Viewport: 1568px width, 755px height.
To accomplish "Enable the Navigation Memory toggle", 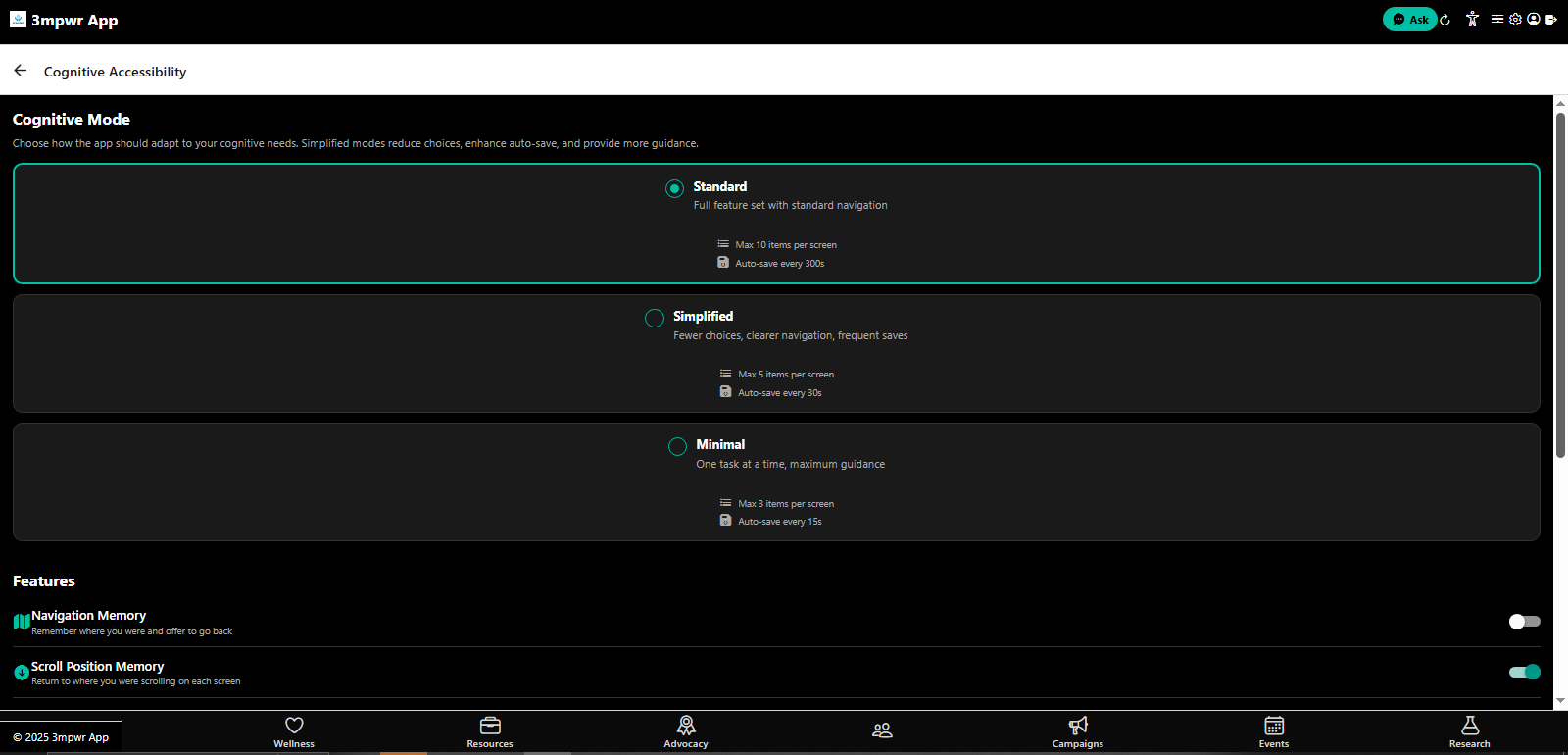I will point(1524,621).
